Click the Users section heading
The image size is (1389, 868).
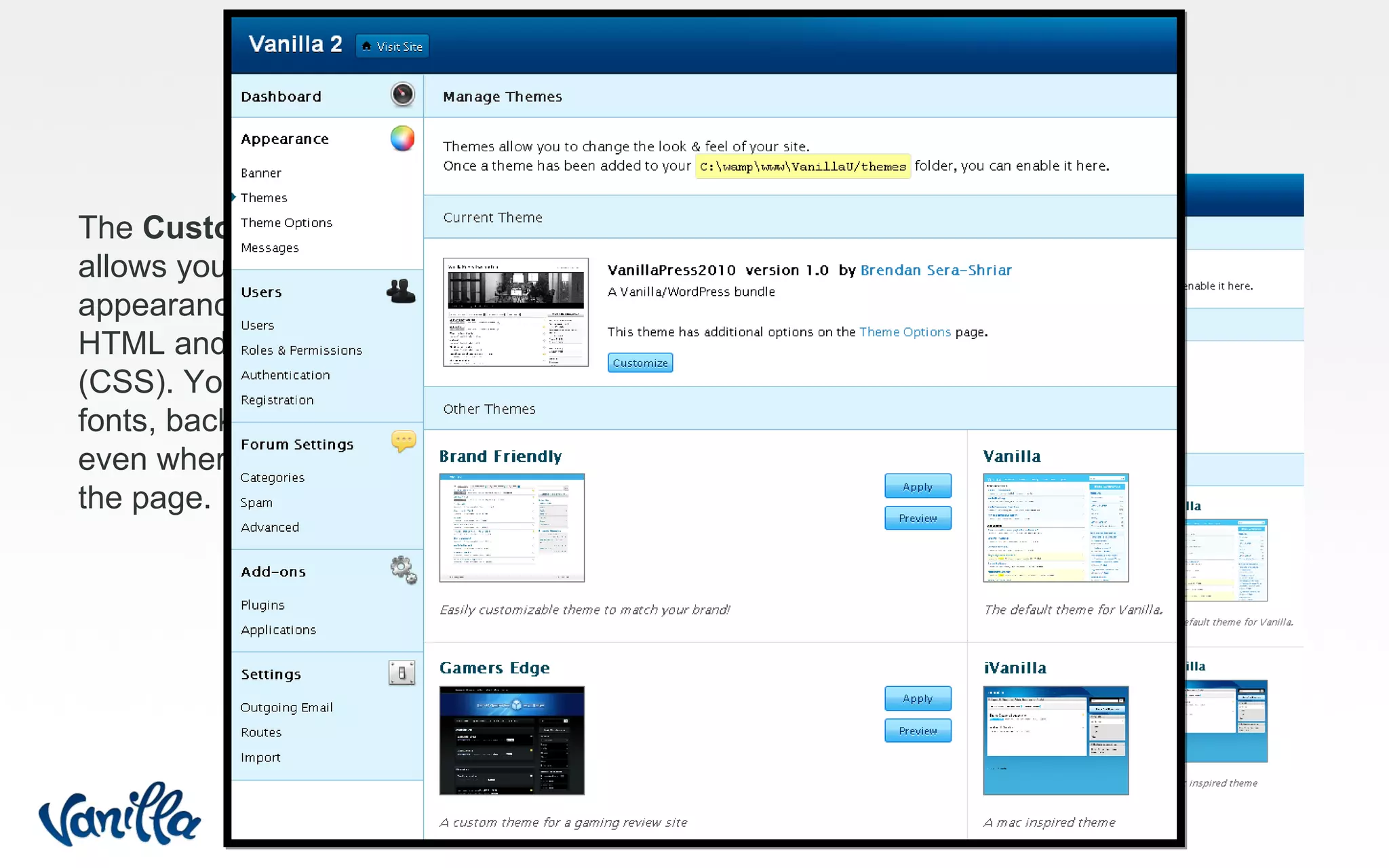[260, 292]
